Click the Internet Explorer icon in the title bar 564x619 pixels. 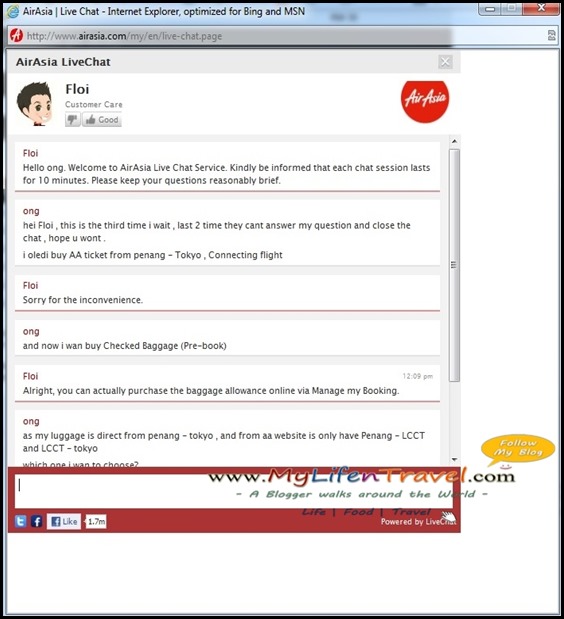coord(13,11)
